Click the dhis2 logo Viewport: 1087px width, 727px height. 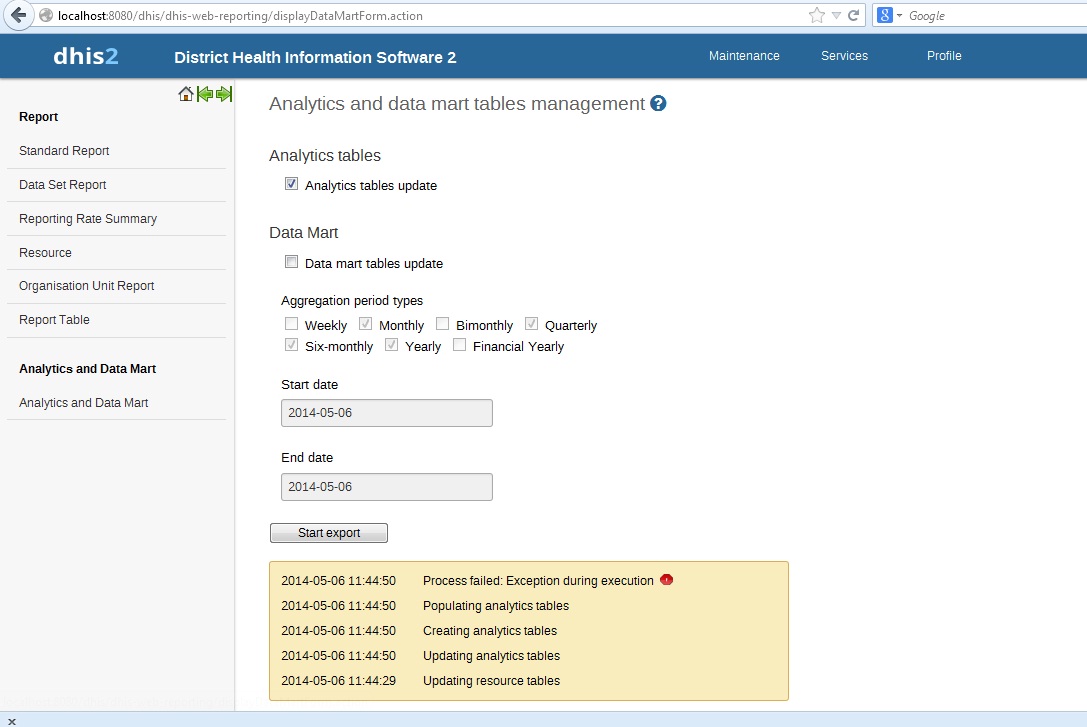[86, 55]
